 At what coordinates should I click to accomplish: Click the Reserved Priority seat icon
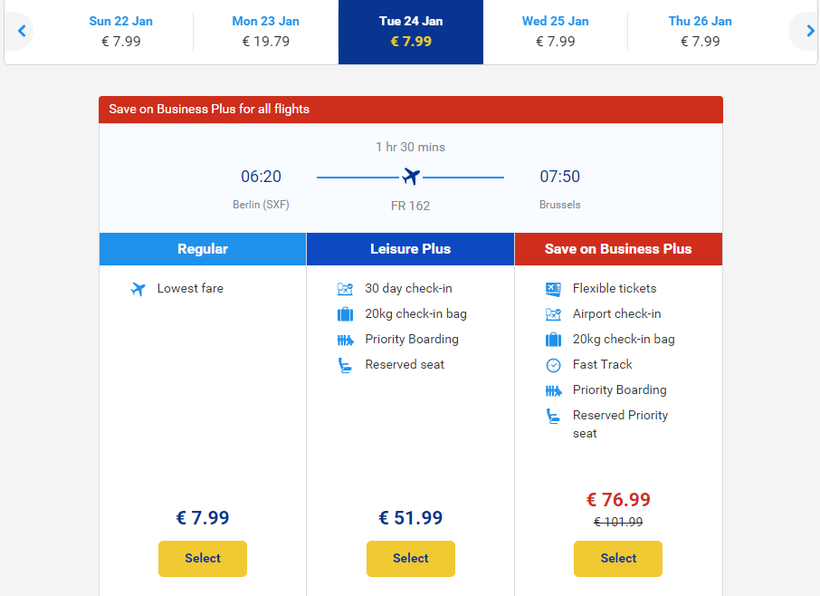tap(553, 417)
